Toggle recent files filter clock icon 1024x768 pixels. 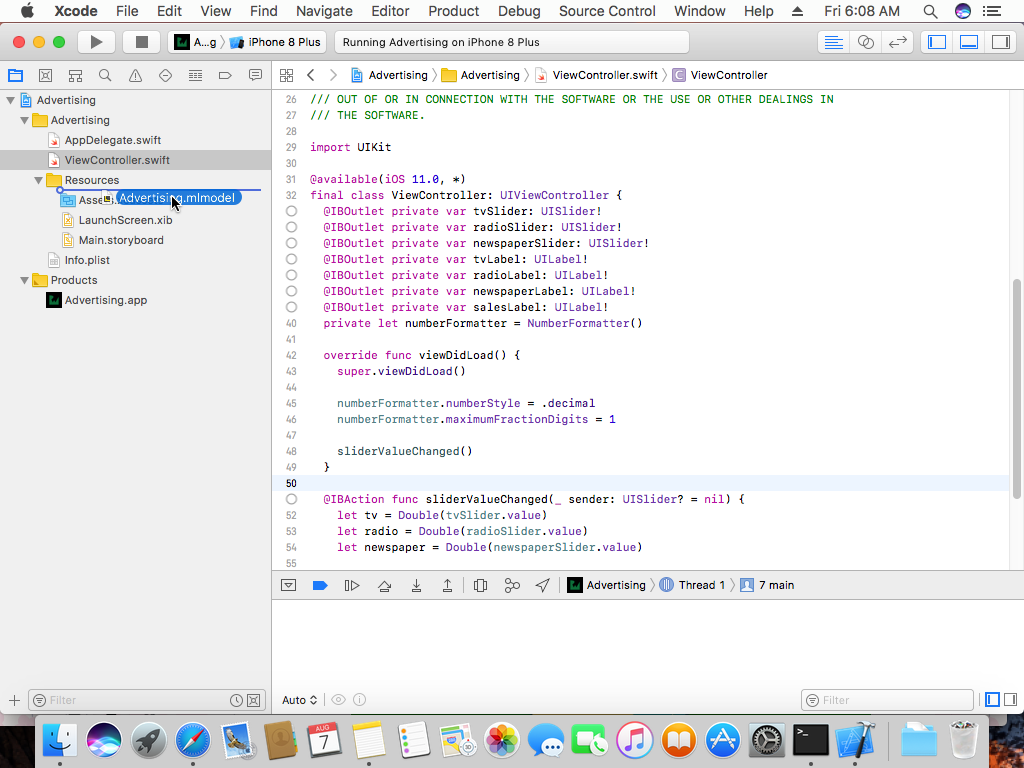point(236,700)
